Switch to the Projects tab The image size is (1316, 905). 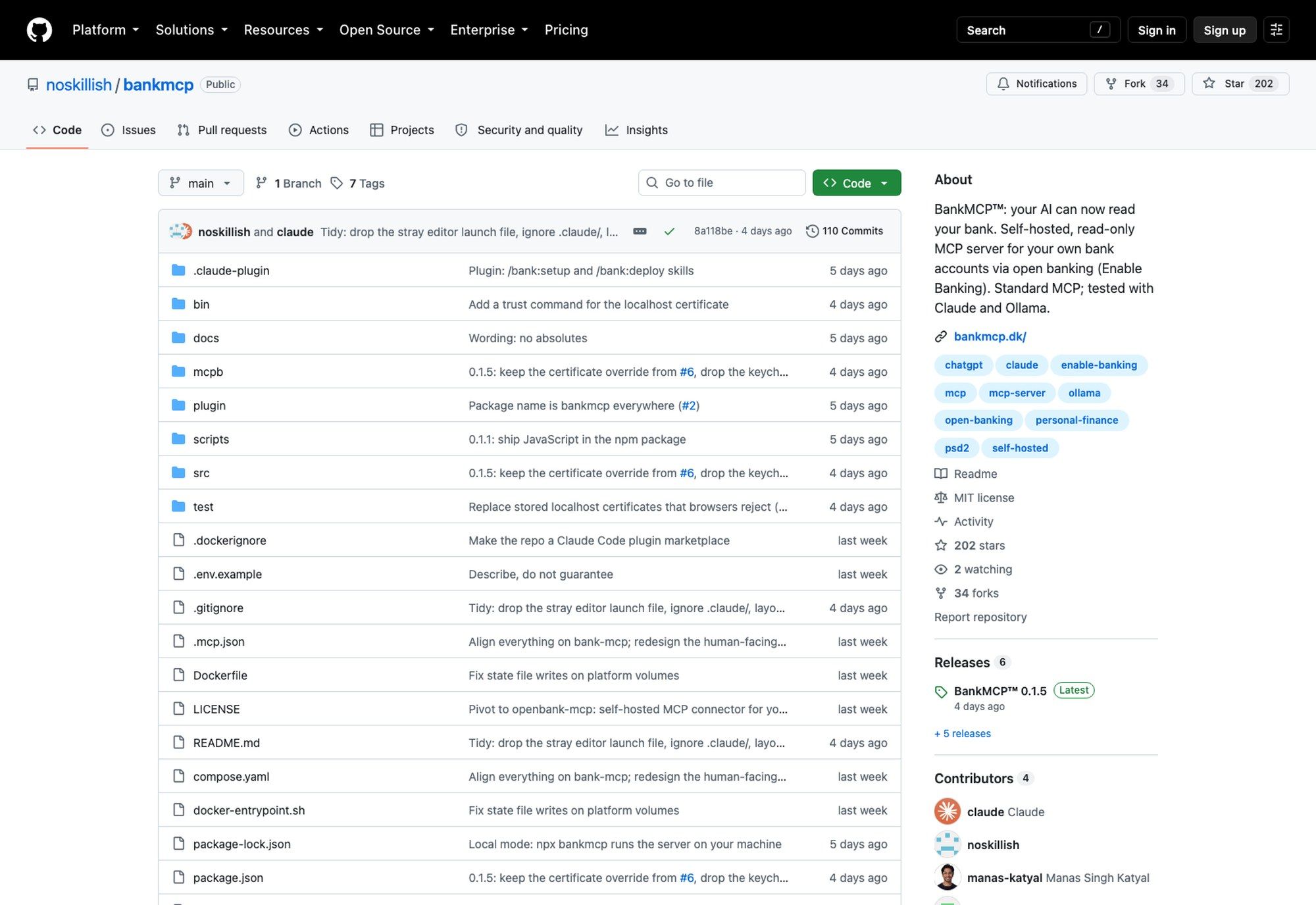pos(402,130)
